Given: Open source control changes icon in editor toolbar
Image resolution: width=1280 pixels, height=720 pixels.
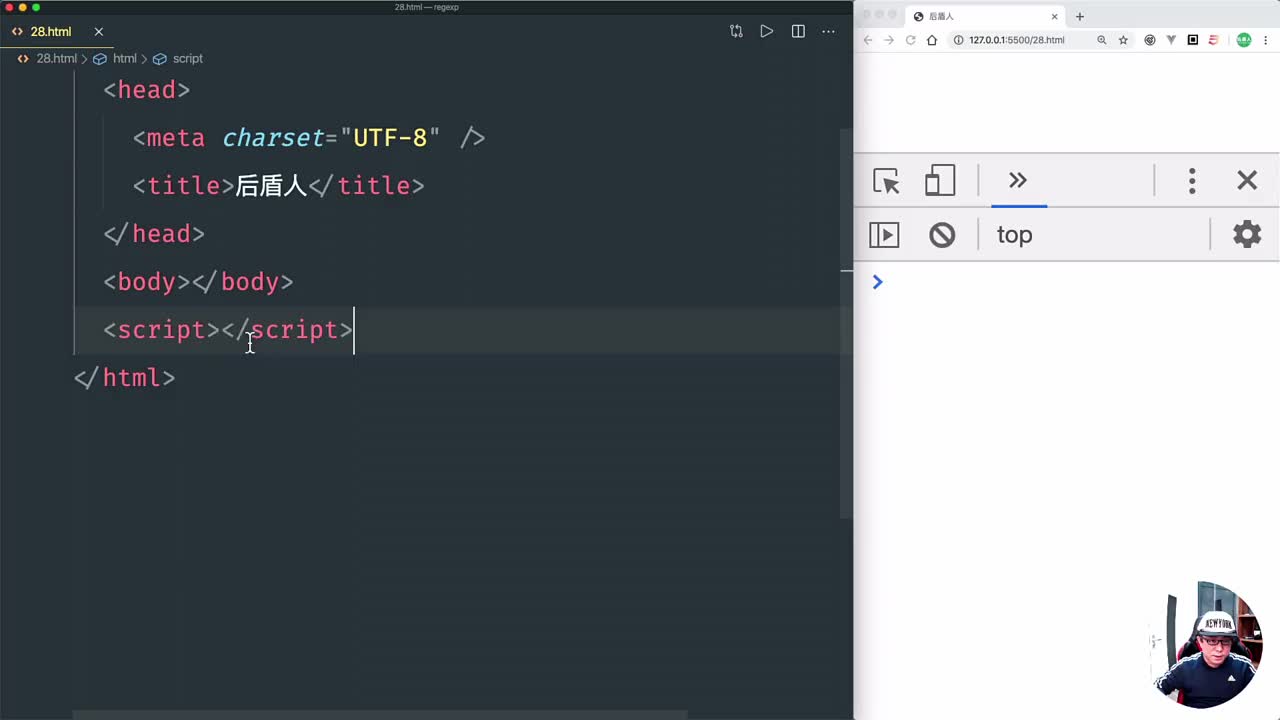Looking at the screenshot, I should click(736, 31).
